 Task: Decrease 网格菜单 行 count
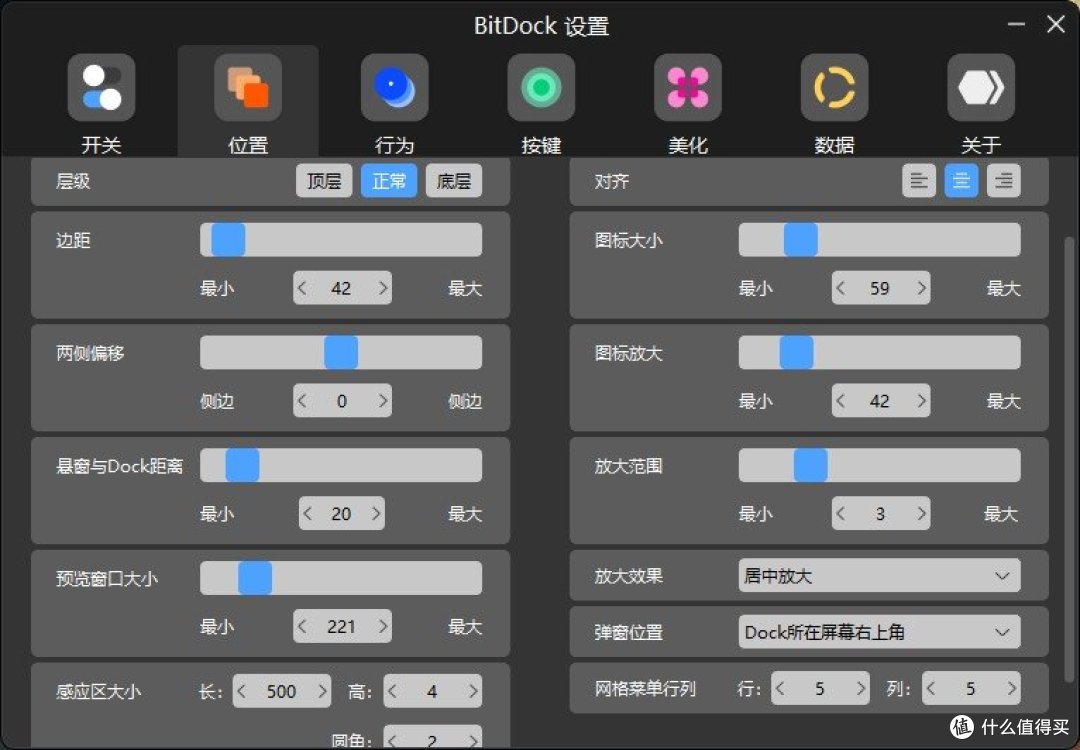coord(780,688)
